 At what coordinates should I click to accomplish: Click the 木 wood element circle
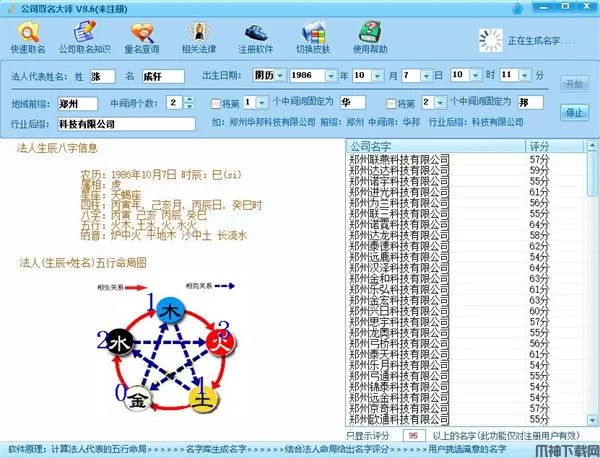click(170, 311)
